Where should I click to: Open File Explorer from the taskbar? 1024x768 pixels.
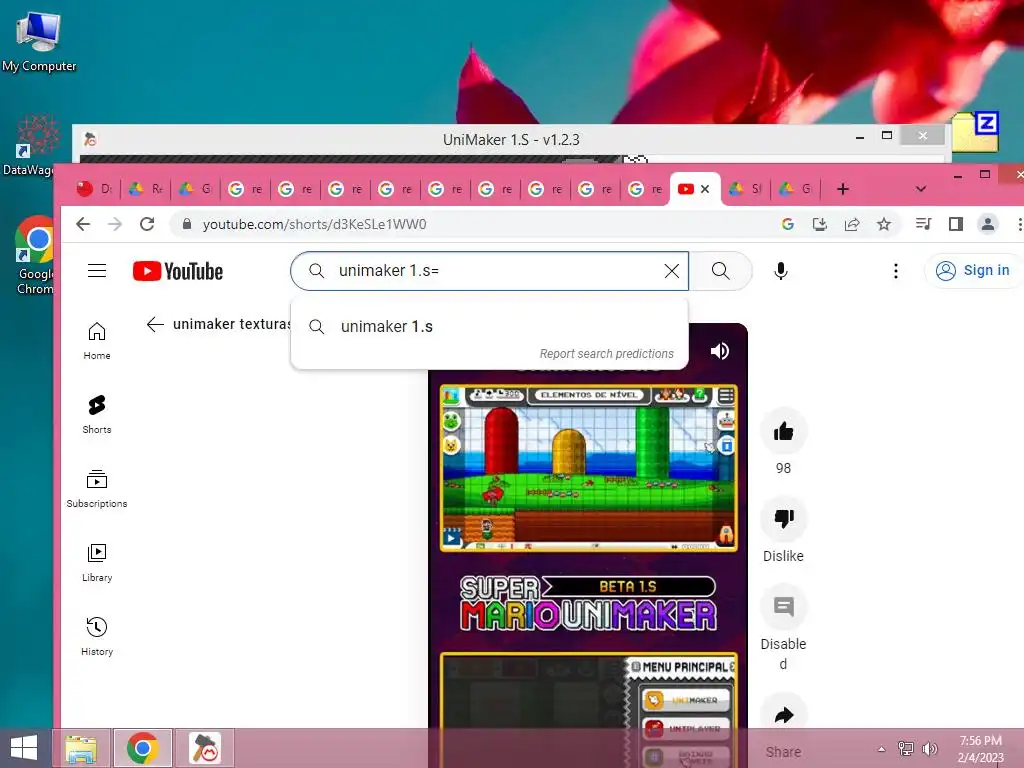tap(81, 748)
